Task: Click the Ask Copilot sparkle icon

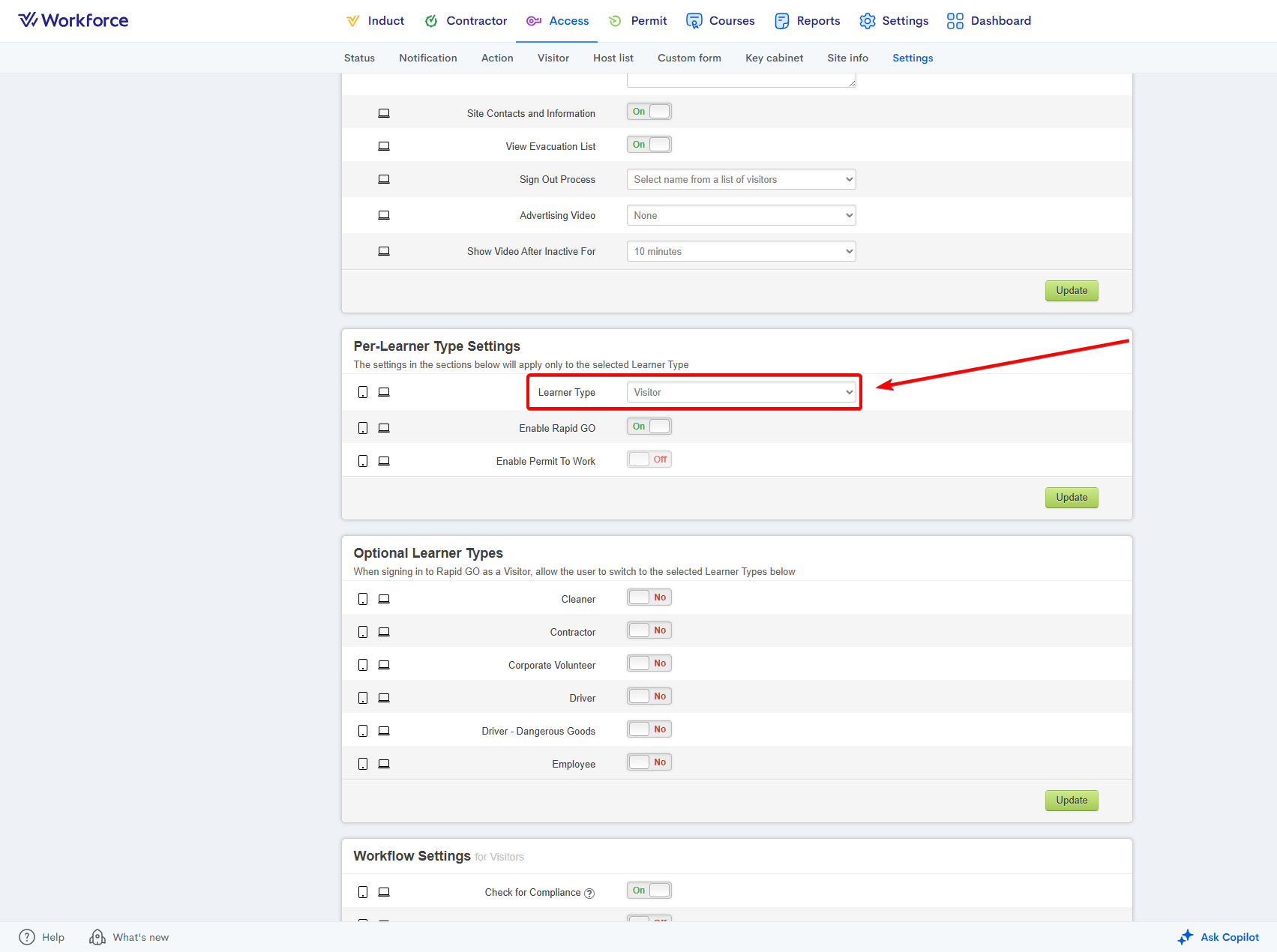Action: 1185,937
